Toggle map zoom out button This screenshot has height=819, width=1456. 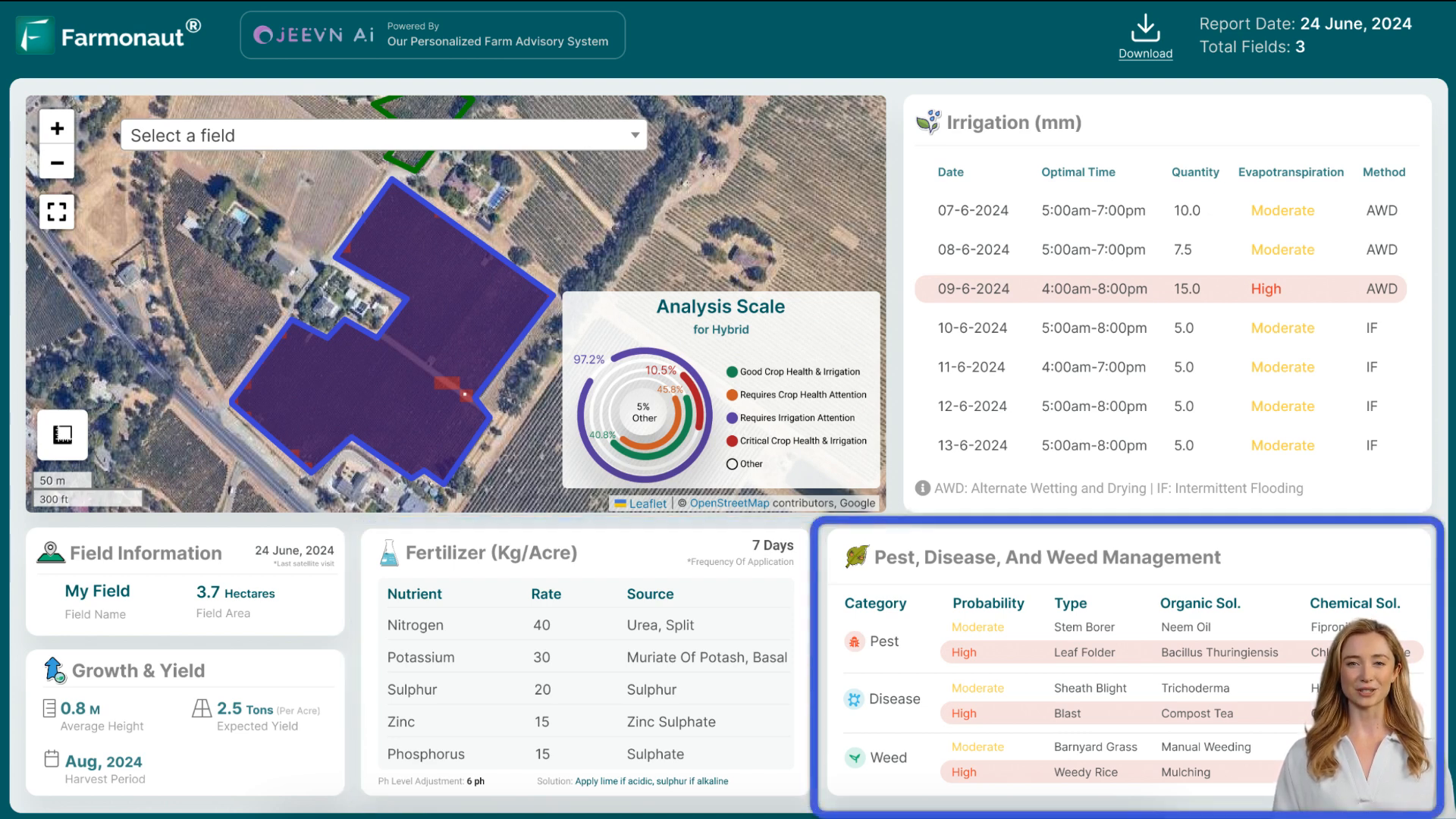point(56,162)
